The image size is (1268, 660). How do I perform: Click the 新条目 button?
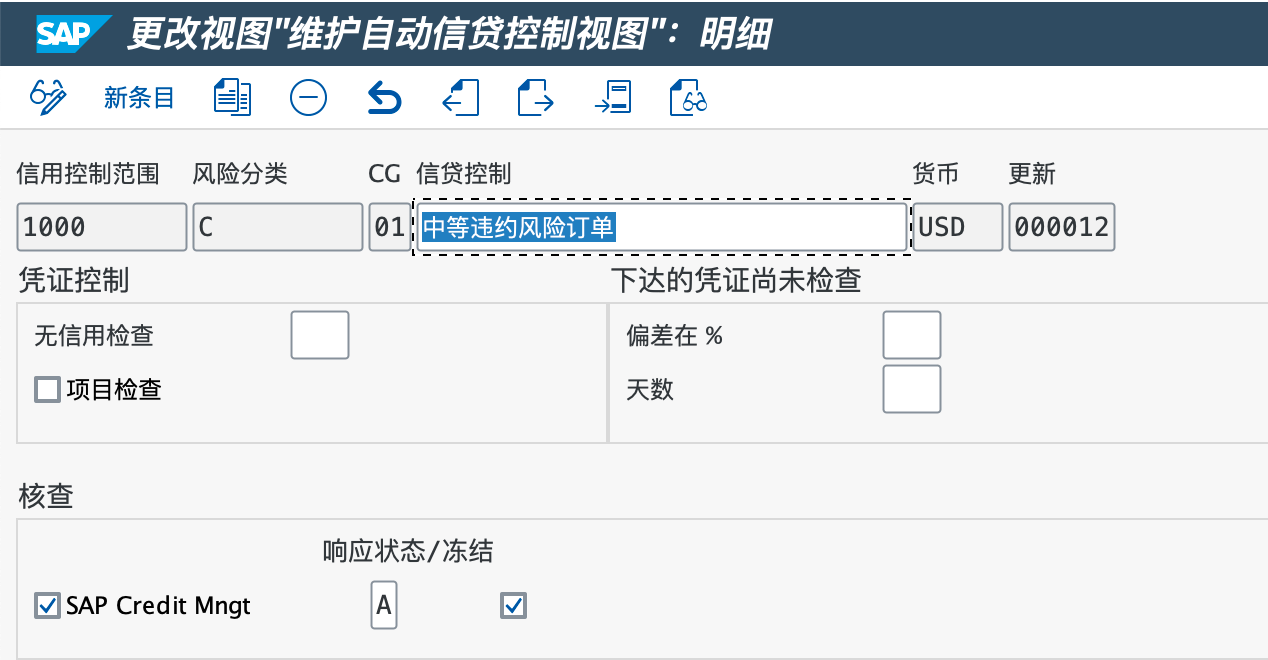pos(139,97)
